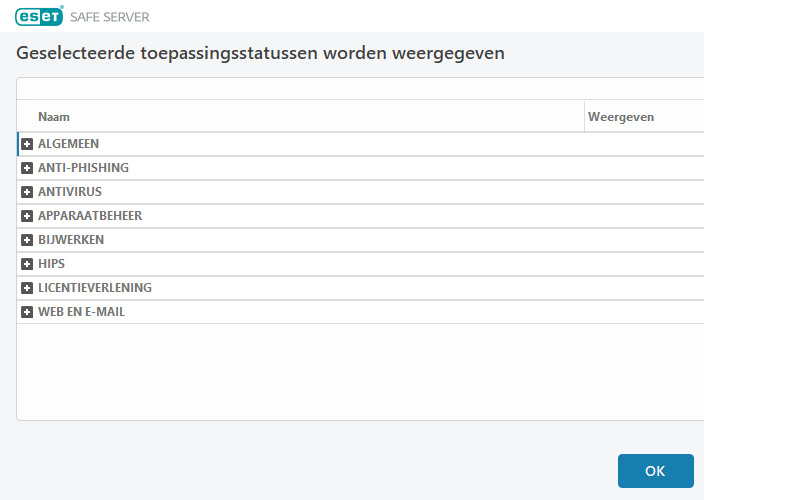Click the Naam column header

point(54,117)
